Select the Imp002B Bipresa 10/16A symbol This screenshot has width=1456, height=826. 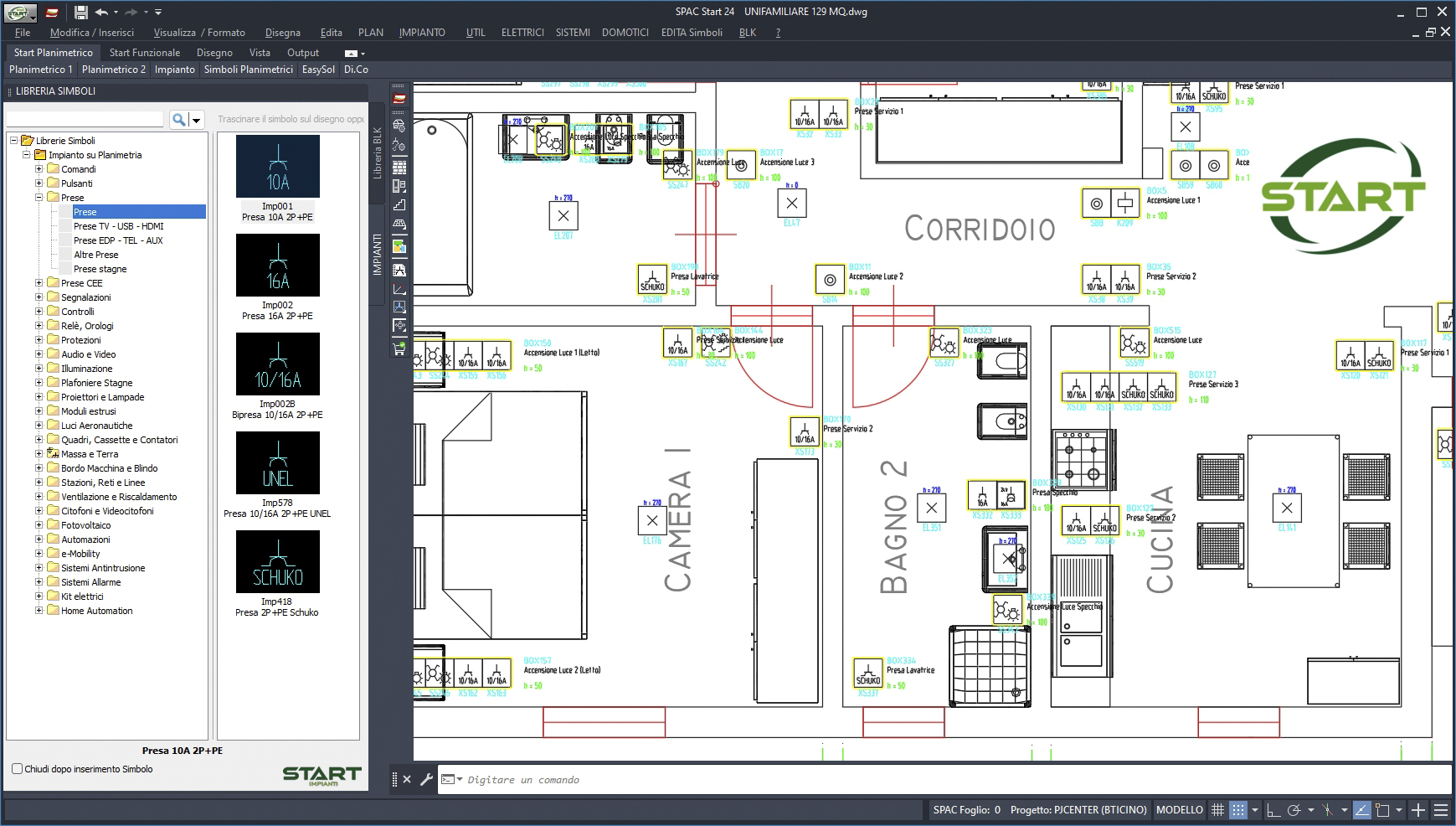pos(276,364)
